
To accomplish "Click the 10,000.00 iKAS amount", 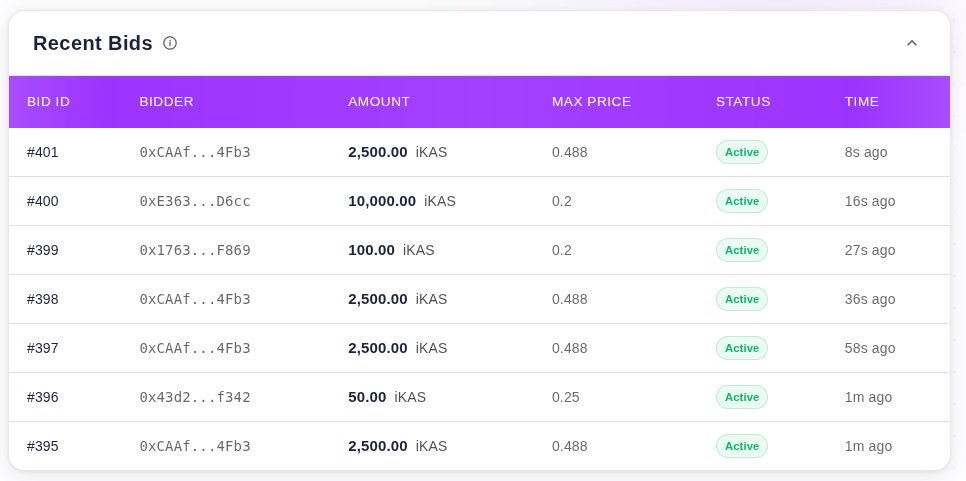I will click(x=402, y=201).
